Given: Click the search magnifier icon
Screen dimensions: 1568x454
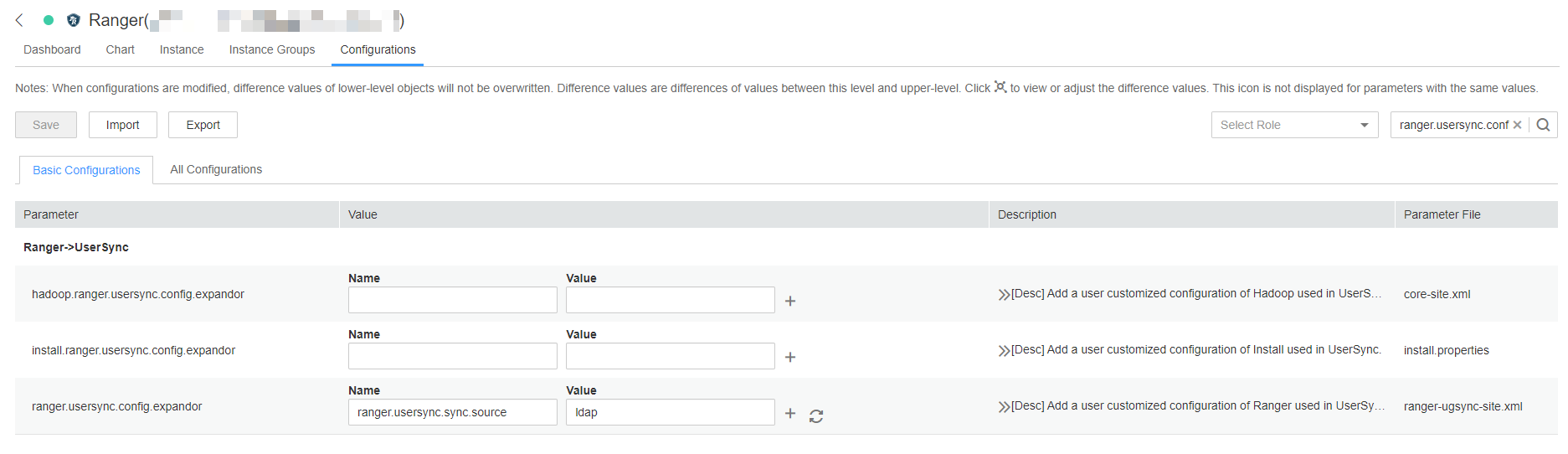Looking at the screenshot, I should click(x=1543, y=125).
